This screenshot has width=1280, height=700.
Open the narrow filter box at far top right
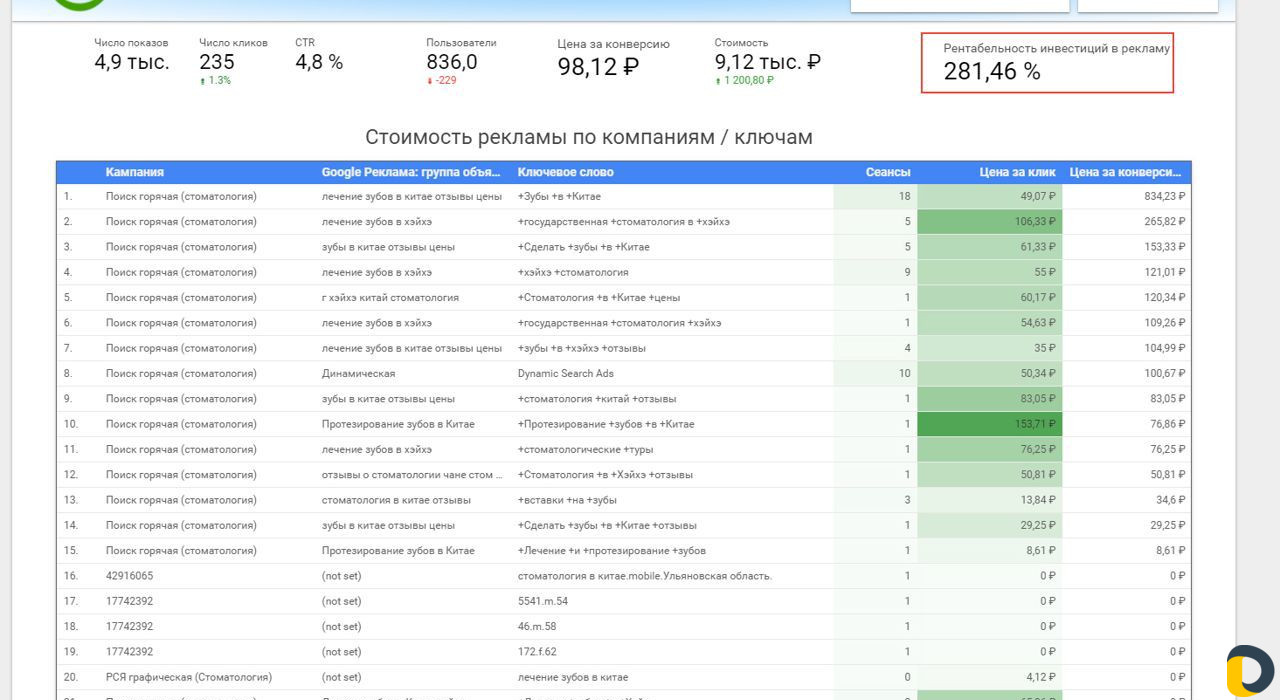tap(1147, 5)
